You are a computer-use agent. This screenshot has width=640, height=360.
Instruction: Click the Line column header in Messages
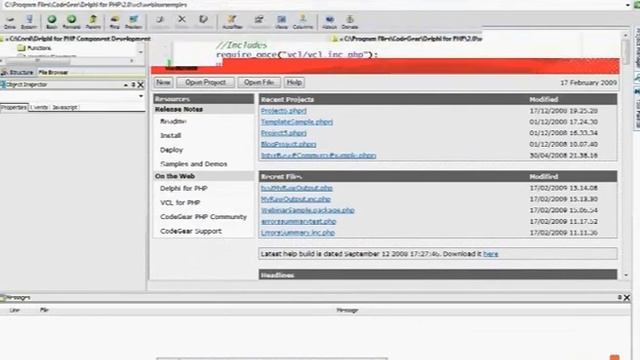pyautogui.click(x=15, y=310)
